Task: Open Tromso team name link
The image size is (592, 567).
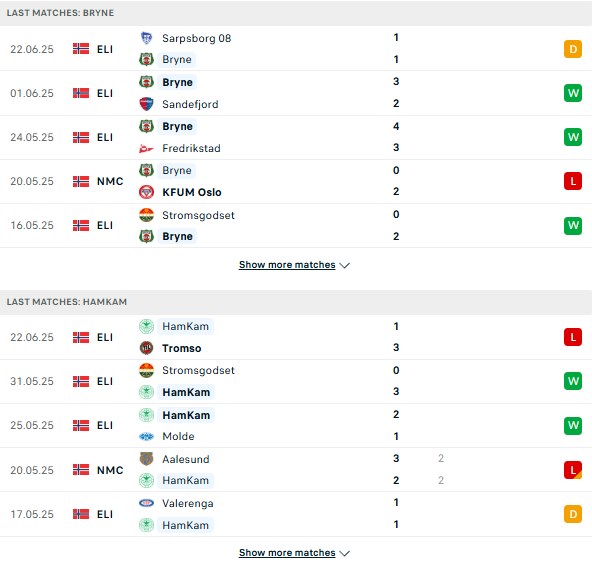Action: pos(182,348)
